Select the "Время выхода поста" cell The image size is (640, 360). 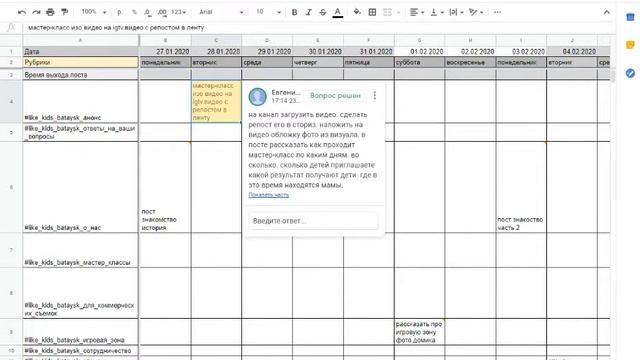tap(81, 75)
